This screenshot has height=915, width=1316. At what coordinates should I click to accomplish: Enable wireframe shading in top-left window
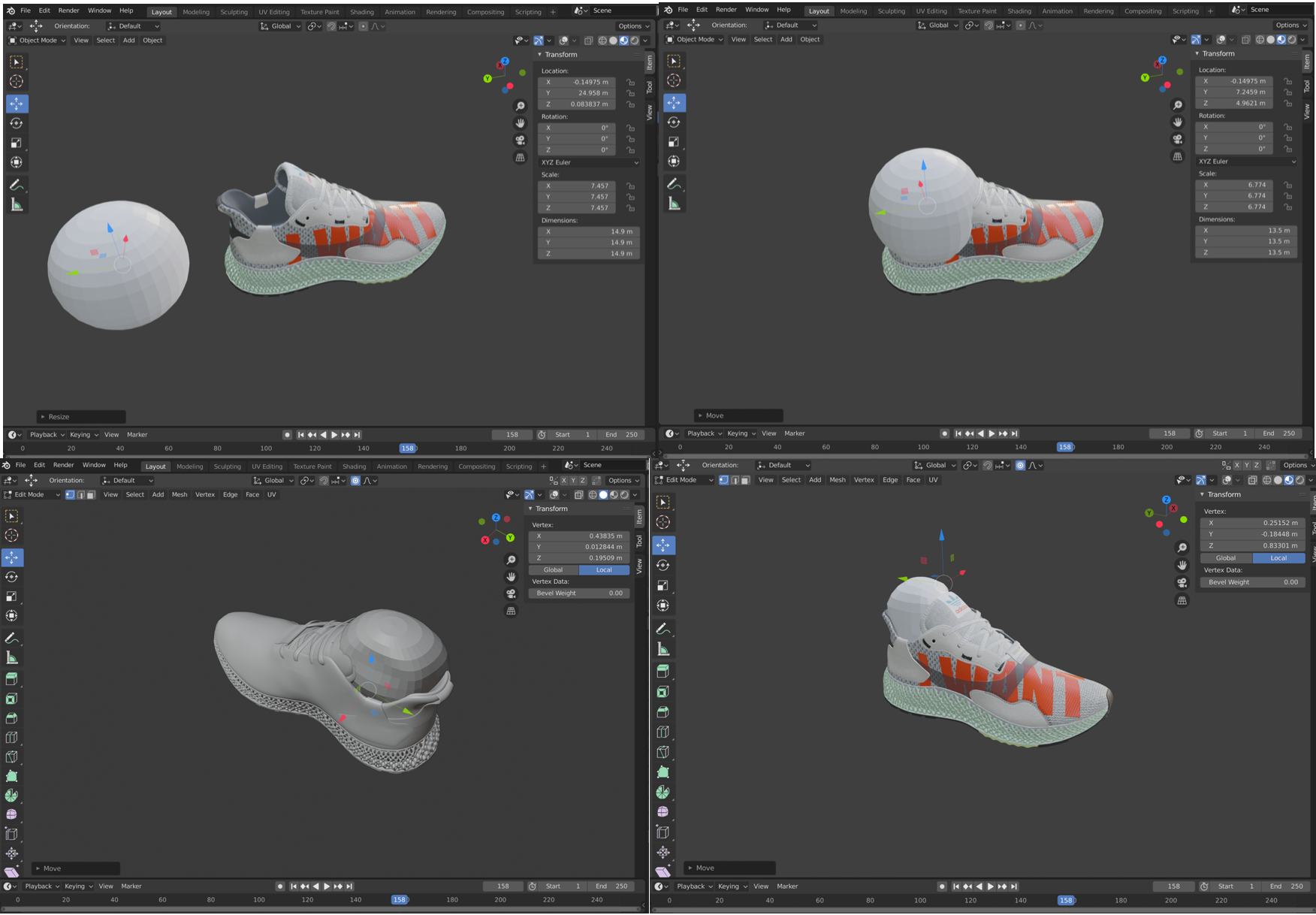pyautogui.click(x=602, y=41)
